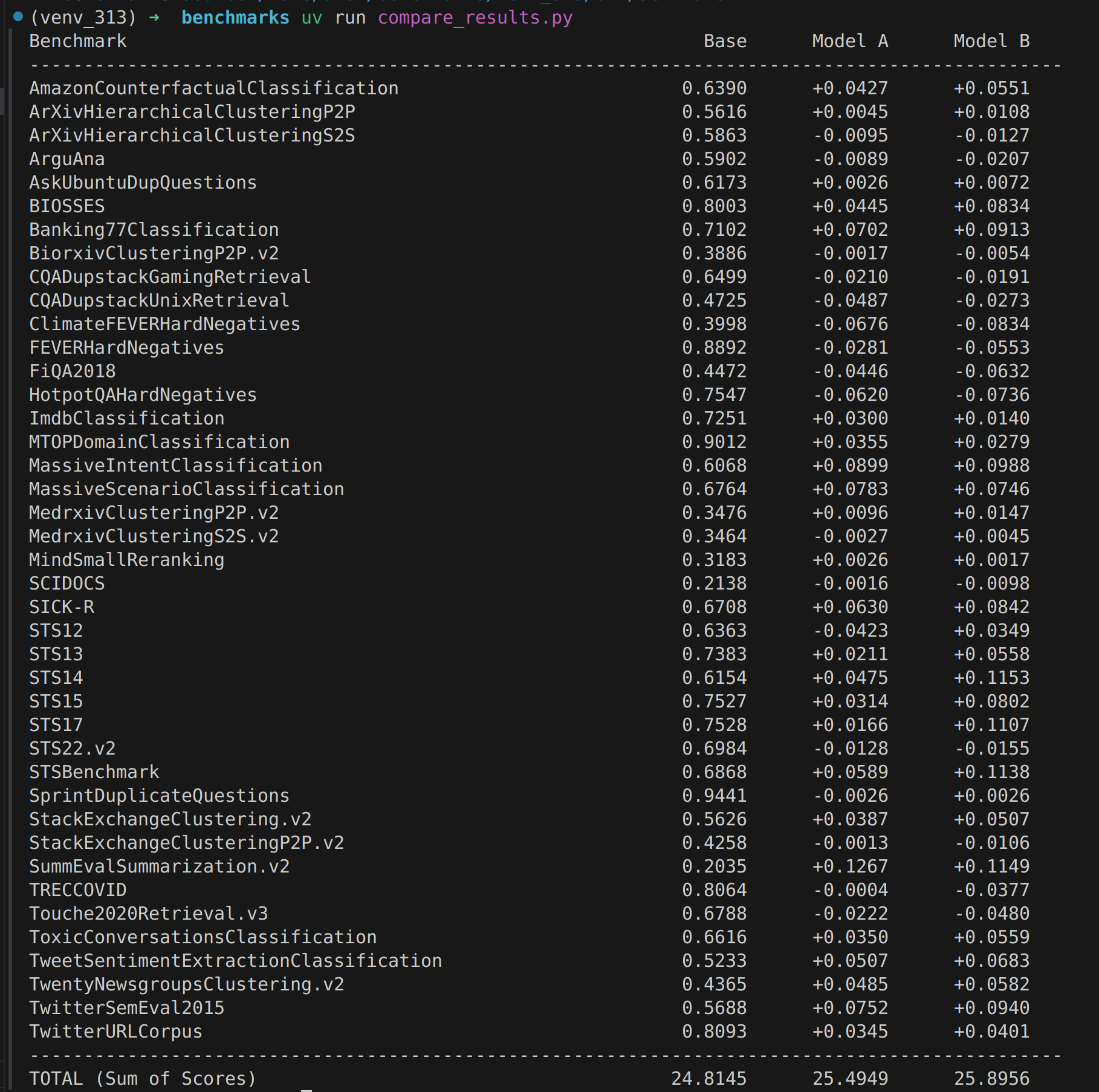
Task: Click the Model A column header
Action: coord(849,41)
